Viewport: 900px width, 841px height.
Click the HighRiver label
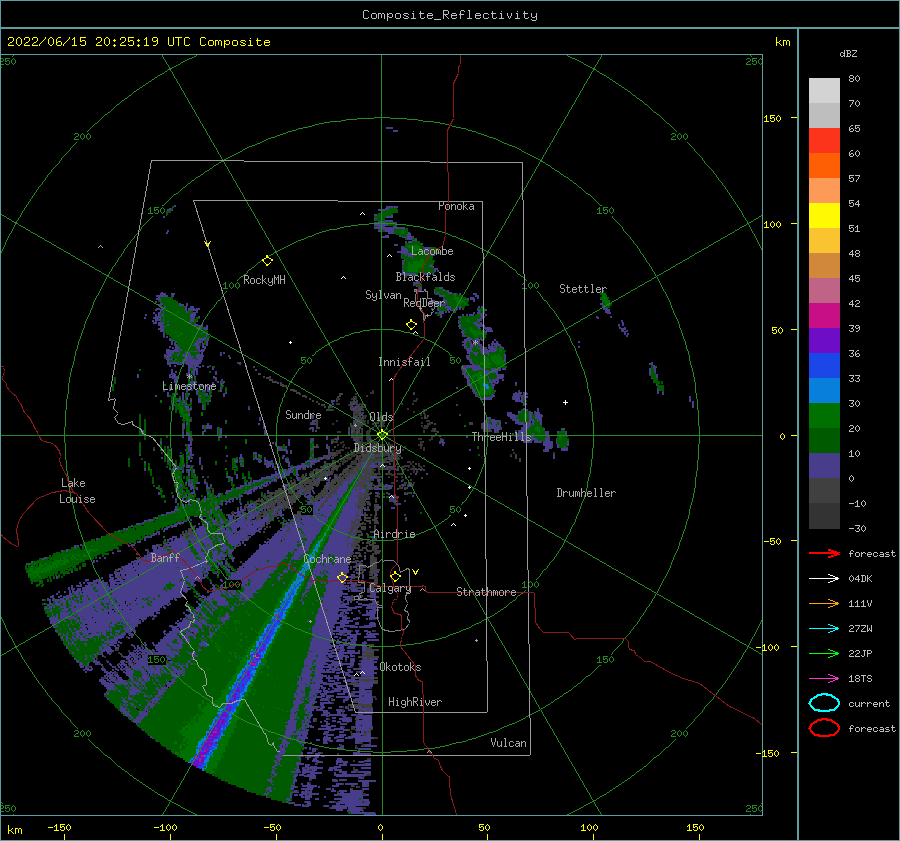tap(415, 702)
